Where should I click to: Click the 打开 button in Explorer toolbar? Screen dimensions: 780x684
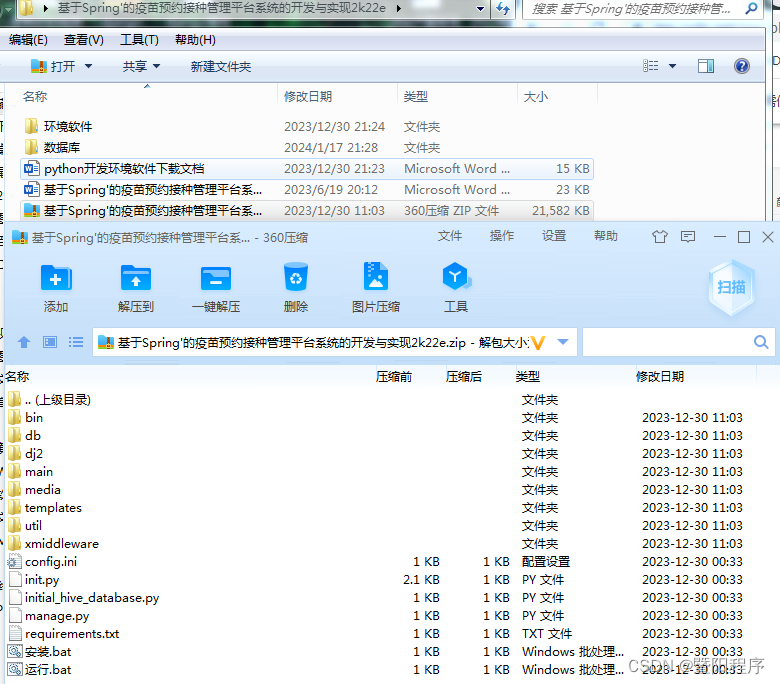click(53, 66)
